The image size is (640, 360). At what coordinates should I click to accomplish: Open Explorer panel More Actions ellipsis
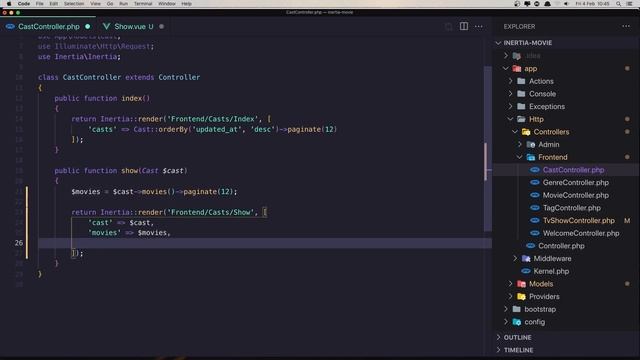click(626, 27)
